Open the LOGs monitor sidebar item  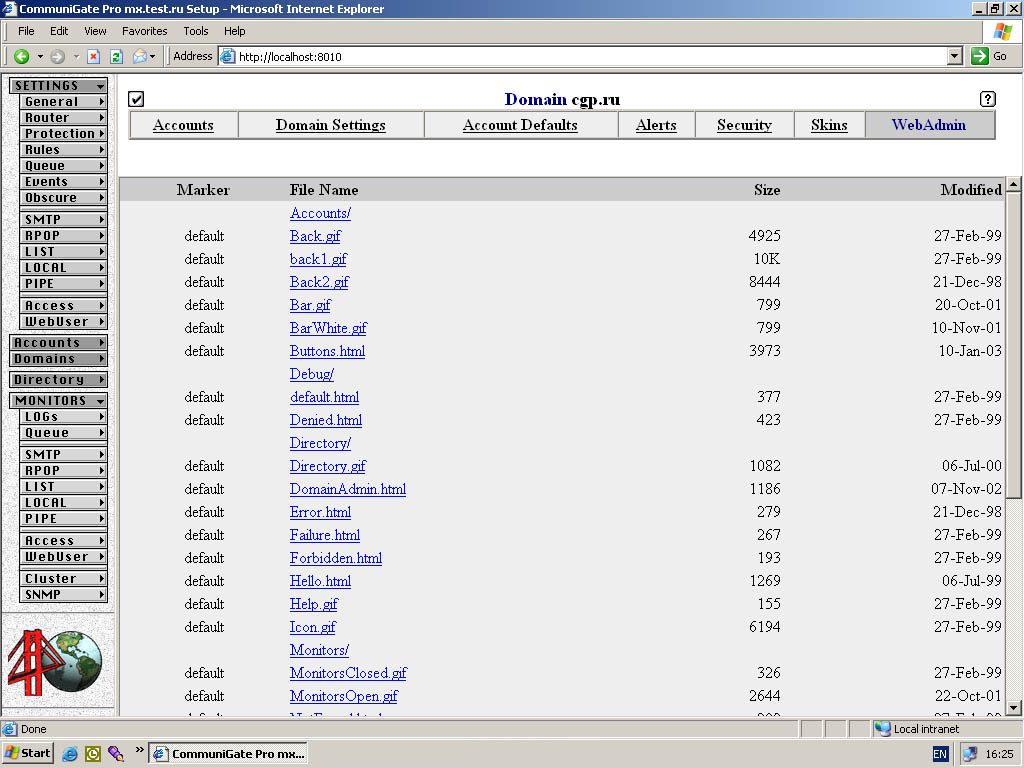coord(64,417)
